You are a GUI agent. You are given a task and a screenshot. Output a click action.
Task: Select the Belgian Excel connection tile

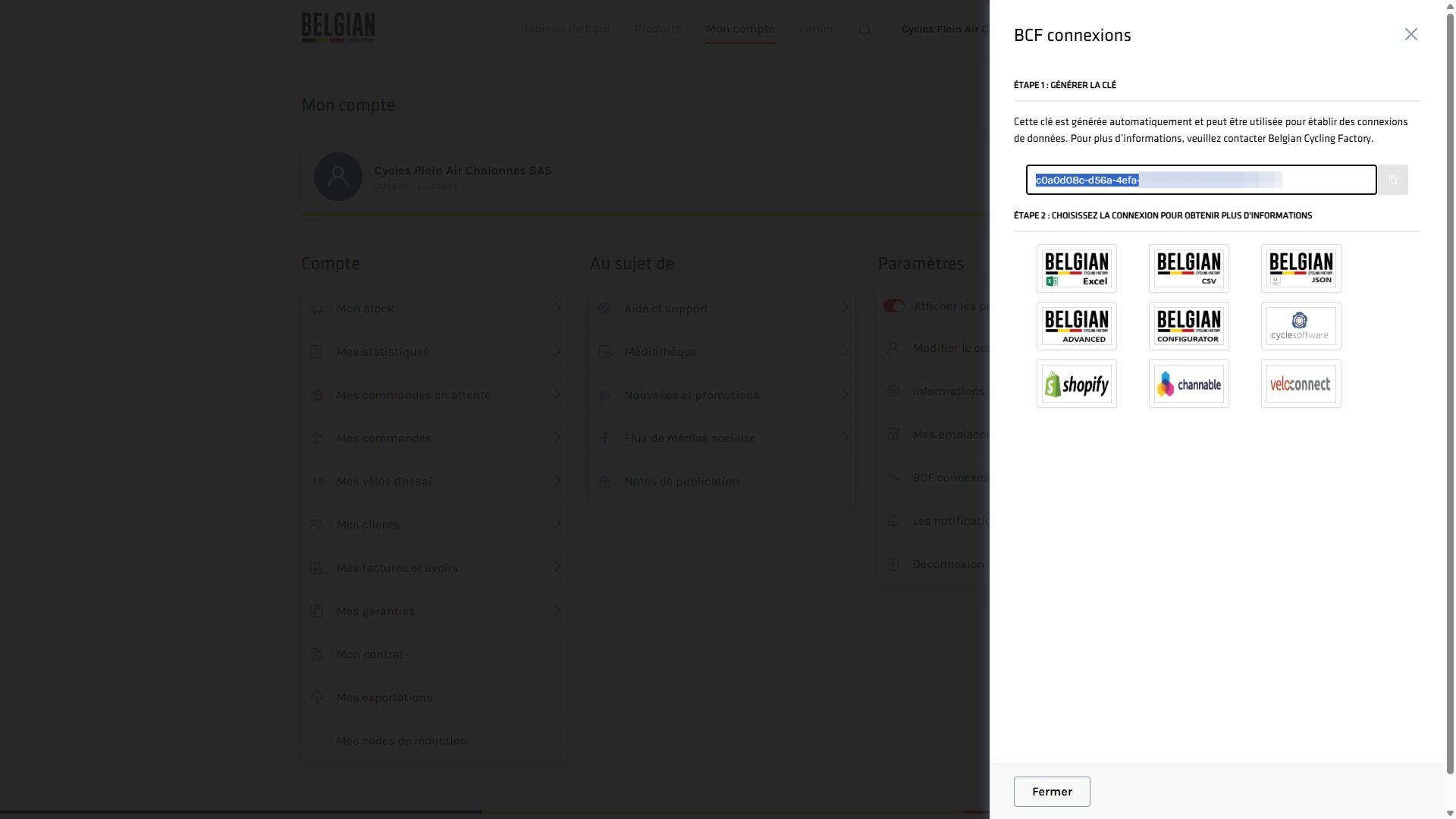1076,268
